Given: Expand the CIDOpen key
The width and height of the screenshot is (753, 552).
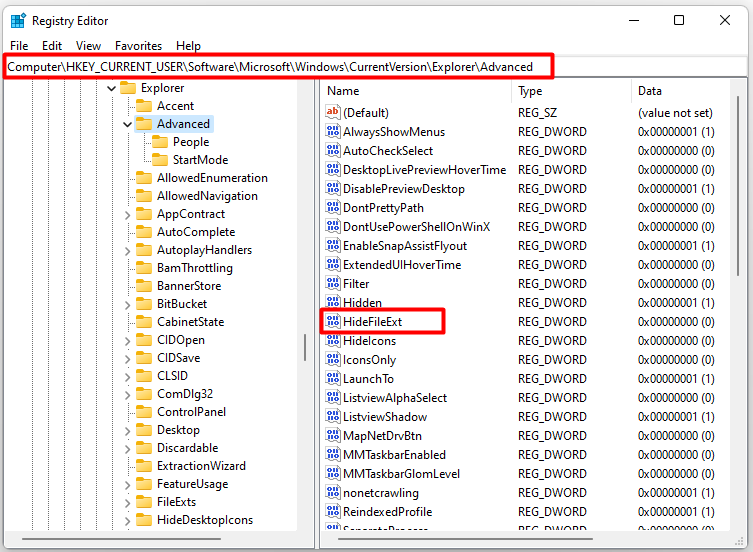Looking at the screenshot, I should (127, 341).
